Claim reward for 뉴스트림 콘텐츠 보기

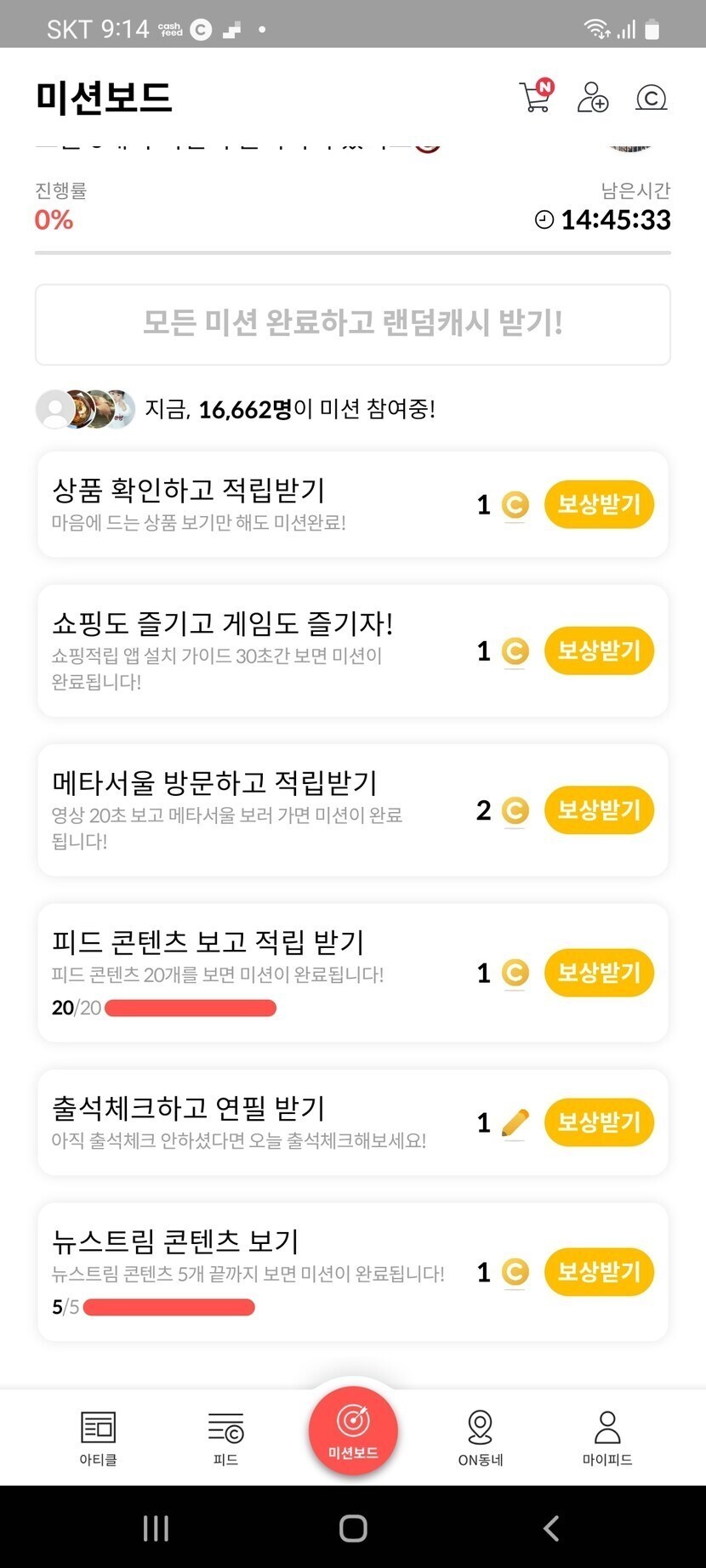coord(599,1272)
